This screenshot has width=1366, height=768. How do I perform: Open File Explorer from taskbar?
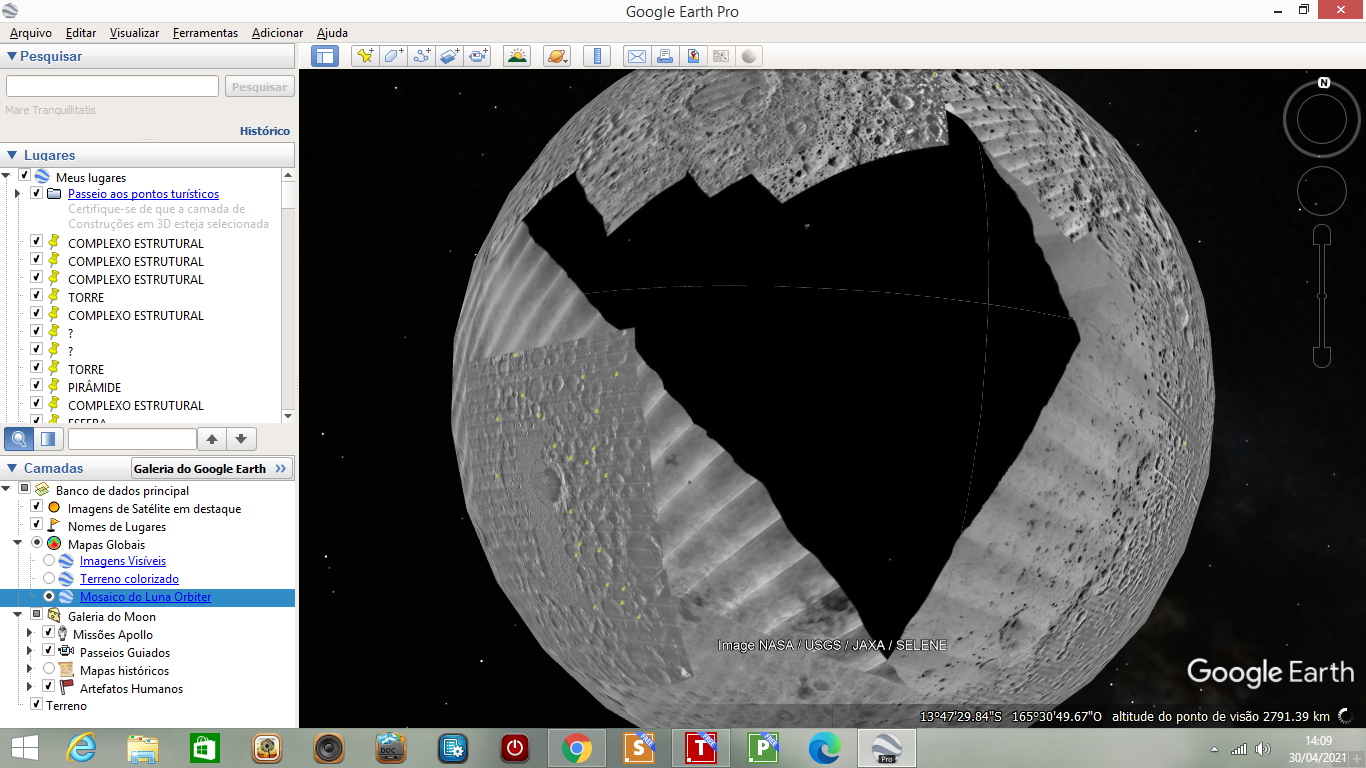[143, 748]
